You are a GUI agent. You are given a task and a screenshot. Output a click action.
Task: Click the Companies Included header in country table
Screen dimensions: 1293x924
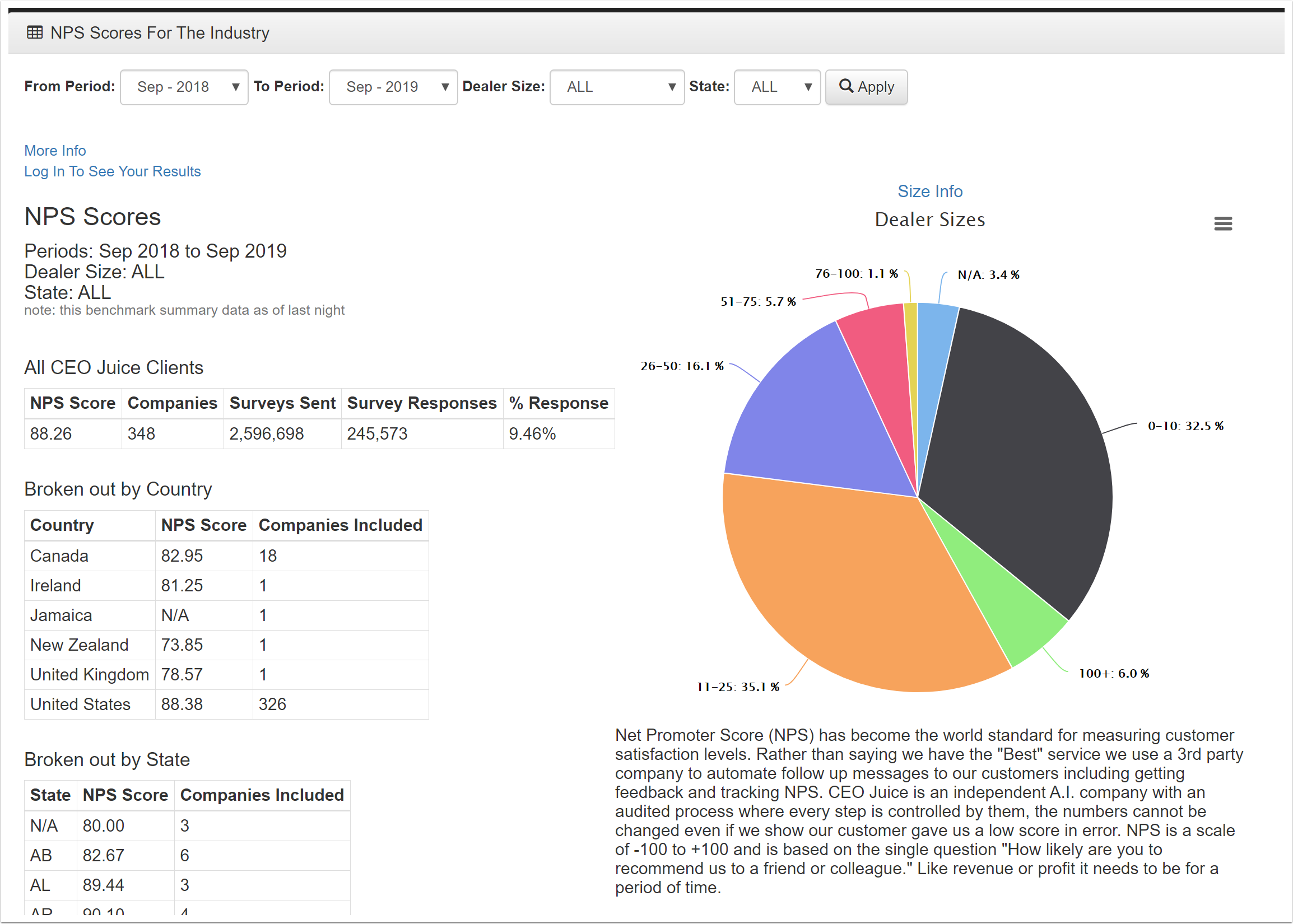(340, 525)
